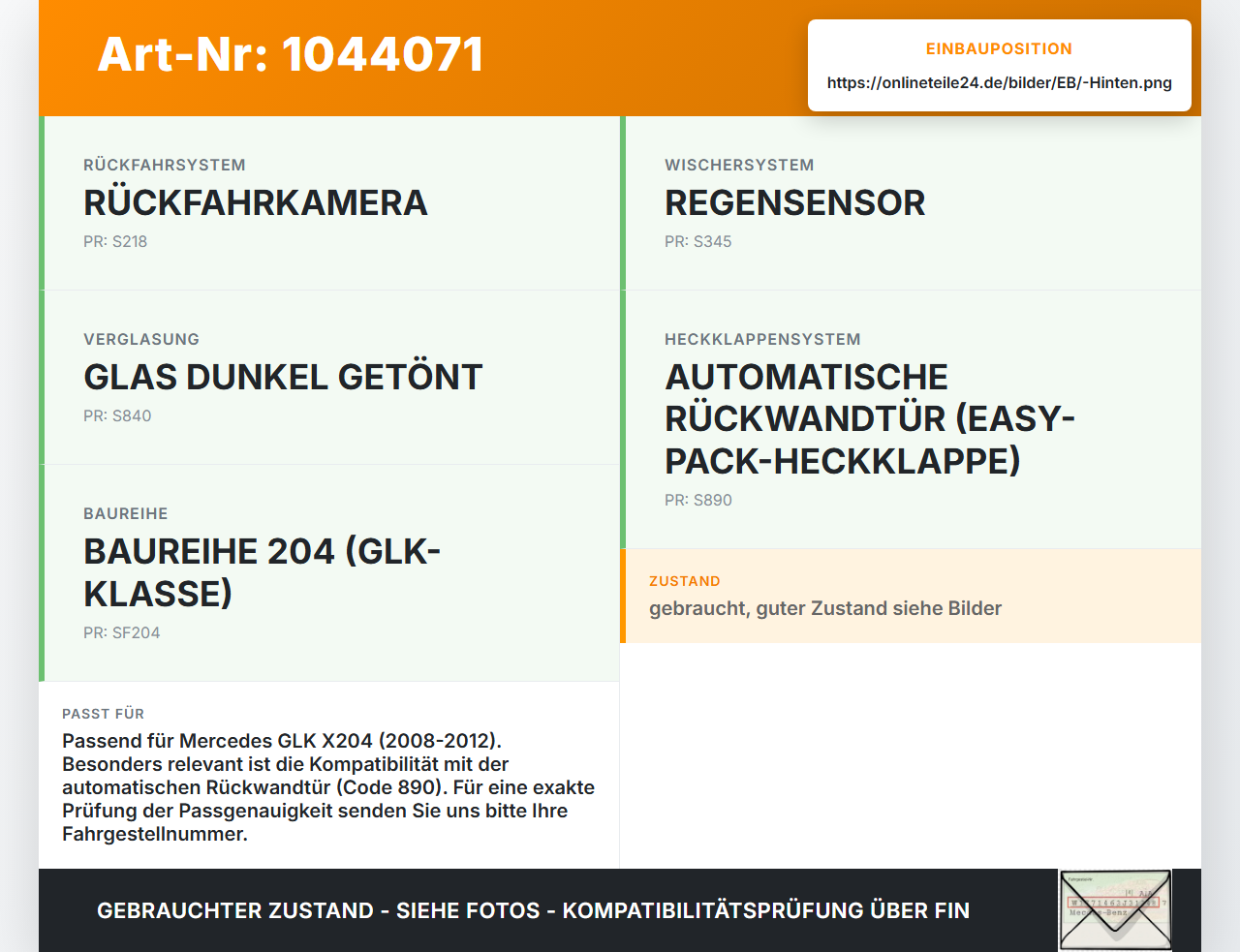The width and height of the screenshot is (1240, 952).
Task: Open the envelope thumbnail in the footer
Action: [x=1115, y=910]
